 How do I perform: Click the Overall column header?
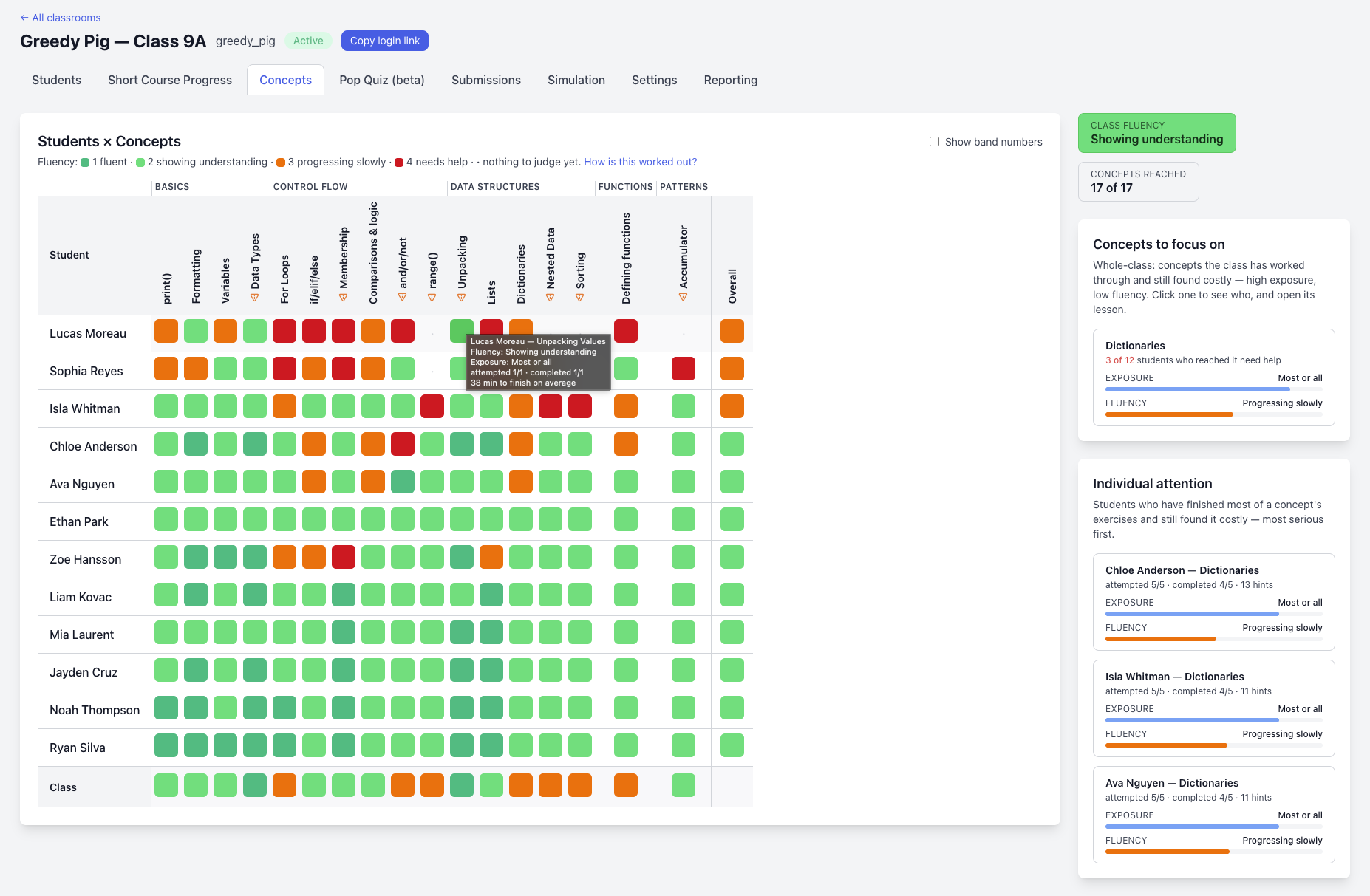732,286
